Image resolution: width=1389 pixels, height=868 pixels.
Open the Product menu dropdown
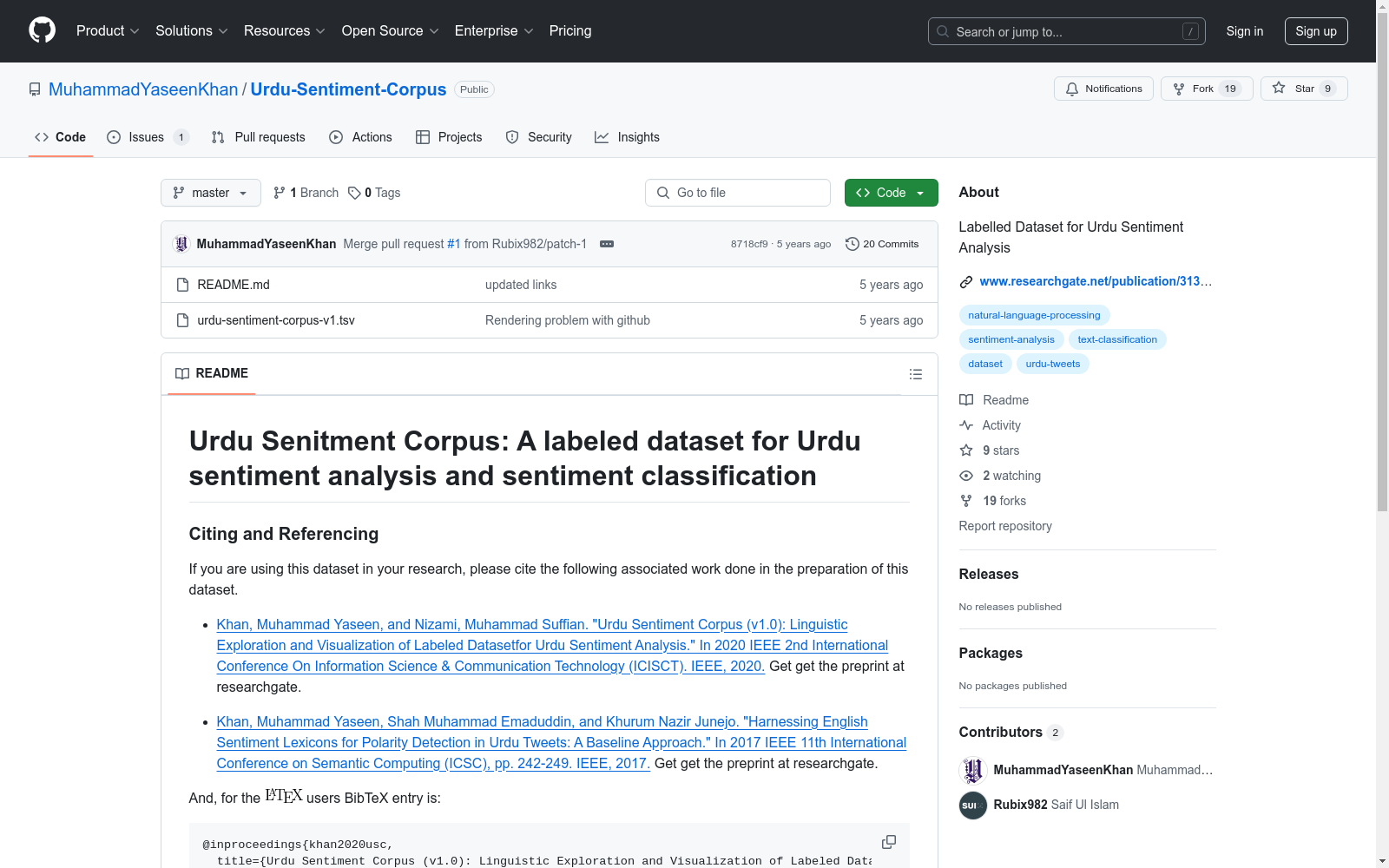tap(108, 31)
